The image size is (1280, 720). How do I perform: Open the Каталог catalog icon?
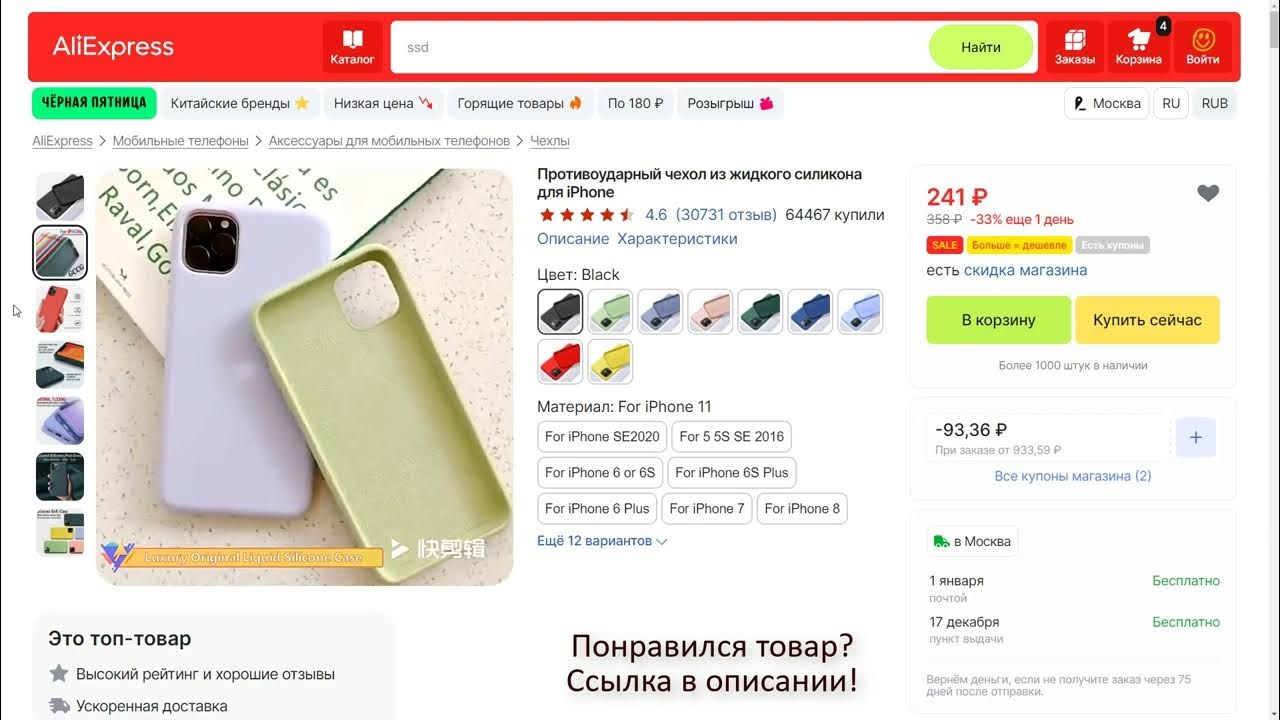pos(352,47)
